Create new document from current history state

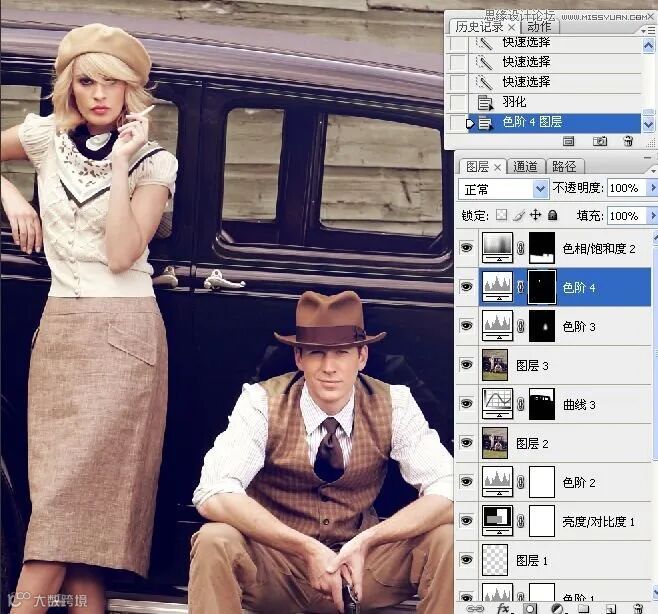[569, 141]
